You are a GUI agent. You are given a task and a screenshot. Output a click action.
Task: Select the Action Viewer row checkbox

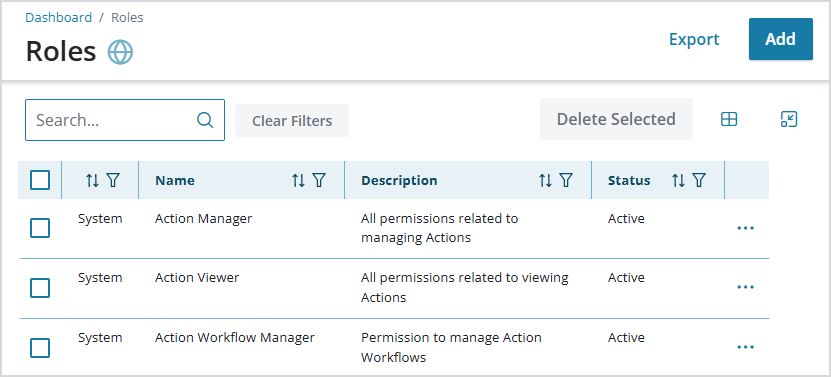pyautogui.click(x=40, y=288)
